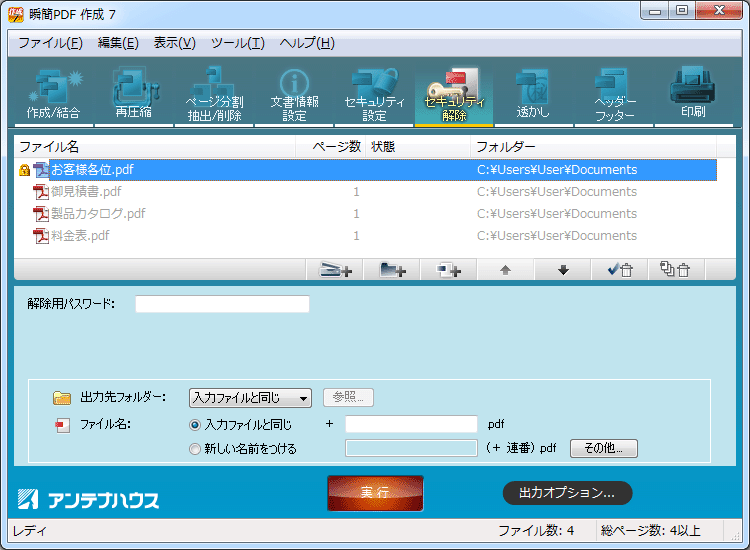Click the 解除用パスワード input field

pyautogui.click(x=222, y=304)
